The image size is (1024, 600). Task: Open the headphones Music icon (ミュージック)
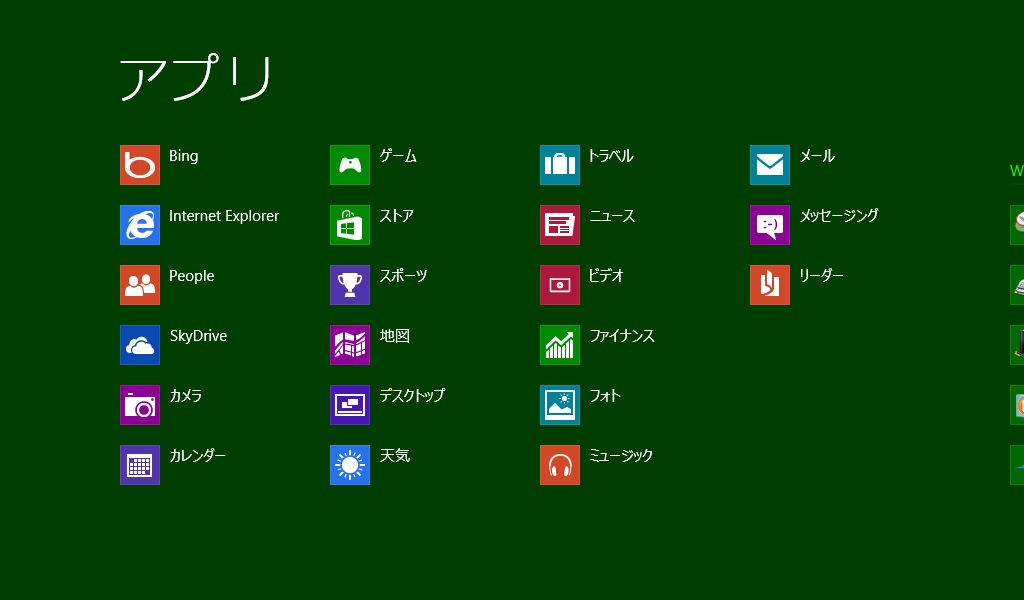click(560, 465)
